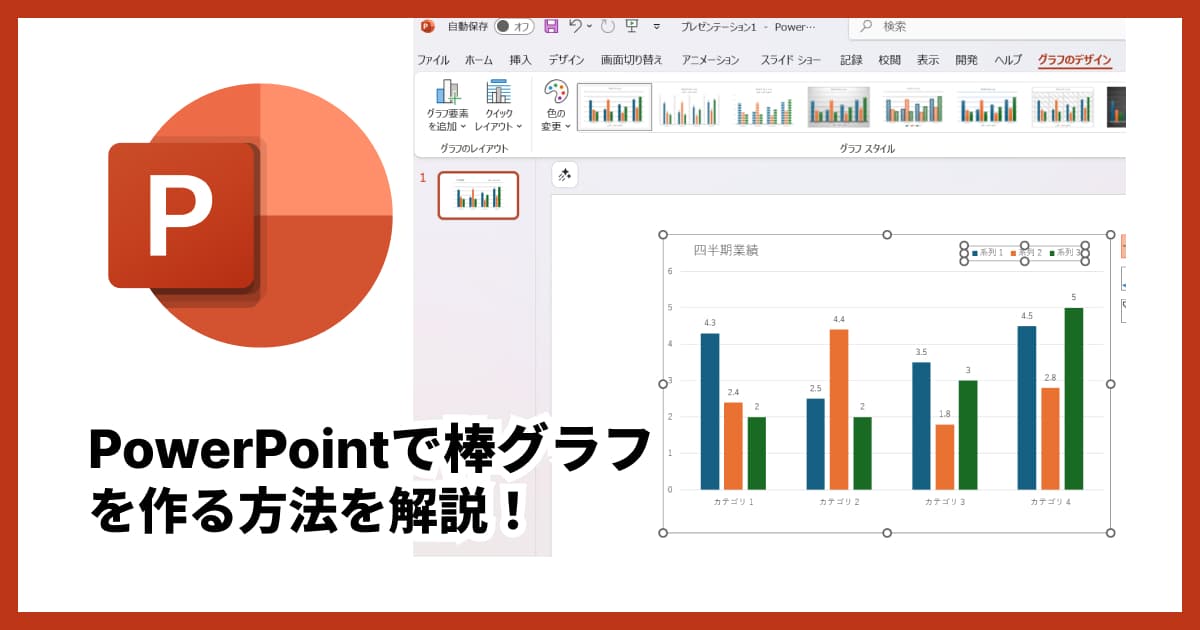Click the Save icon in the Quick Access Toolbar
The image size is (1200, 630).
(x=551, y=27)
